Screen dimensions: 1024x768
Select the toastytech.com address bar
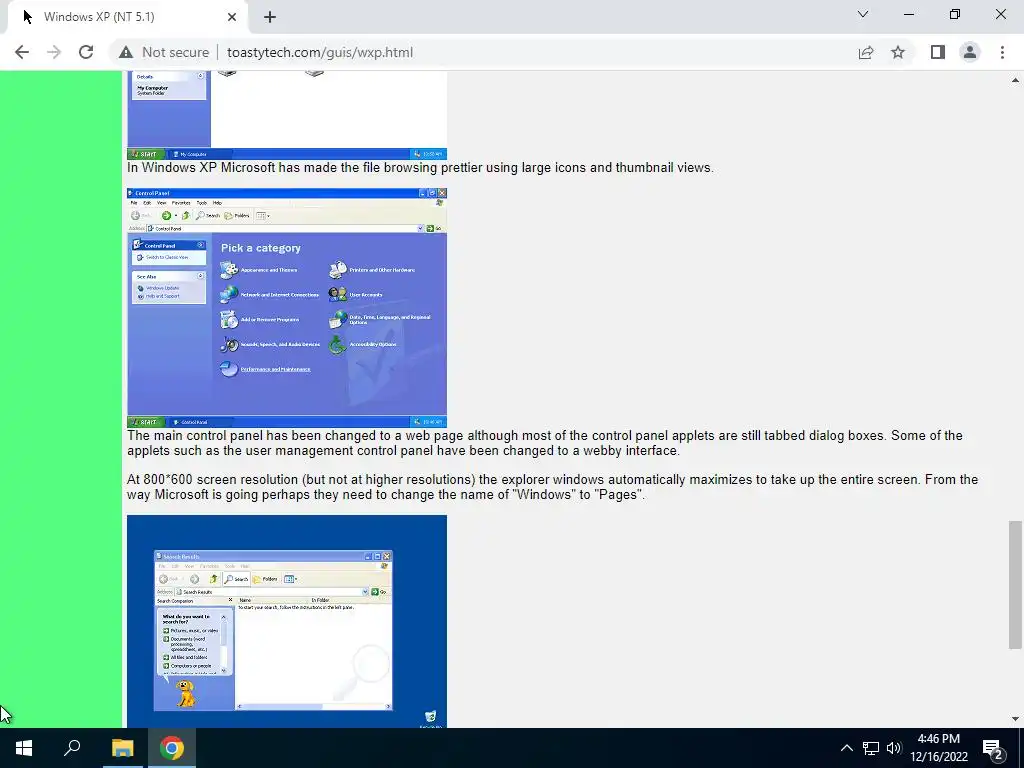[320, 52]
